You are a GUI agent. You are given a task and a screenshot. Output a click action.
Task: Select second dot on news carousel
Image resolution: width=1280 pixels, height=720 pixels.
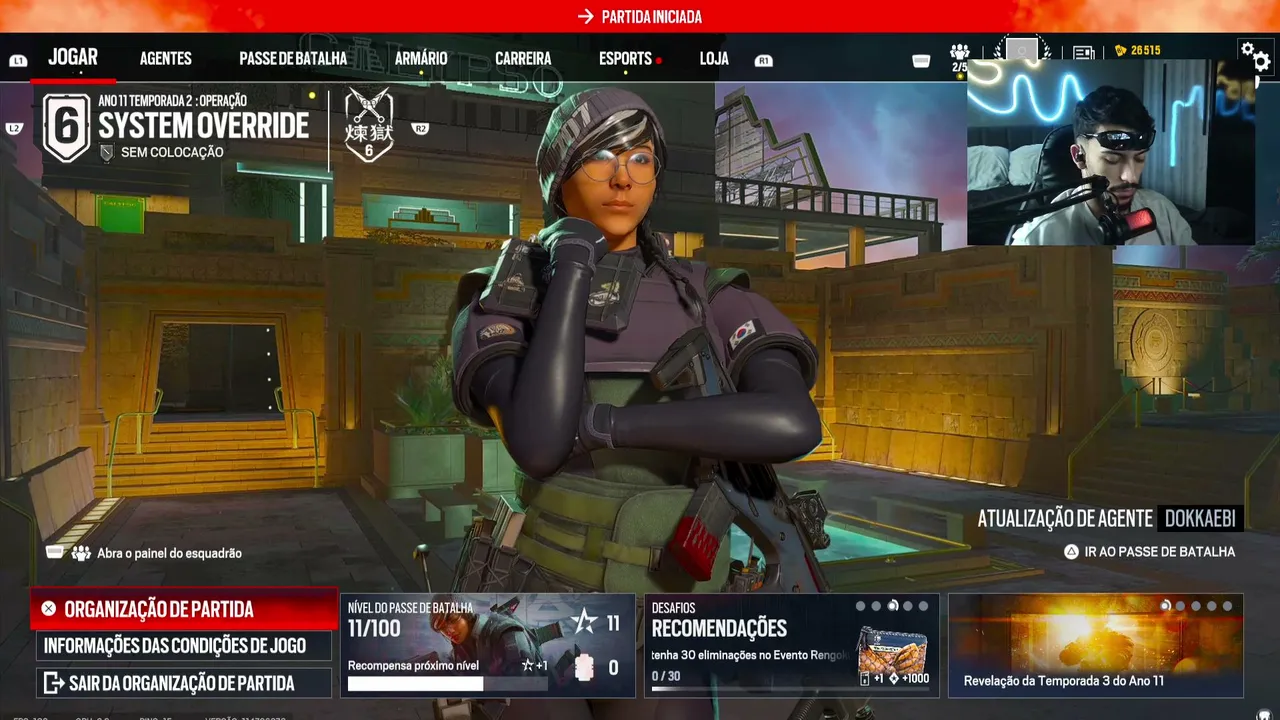pos(1181,606)
